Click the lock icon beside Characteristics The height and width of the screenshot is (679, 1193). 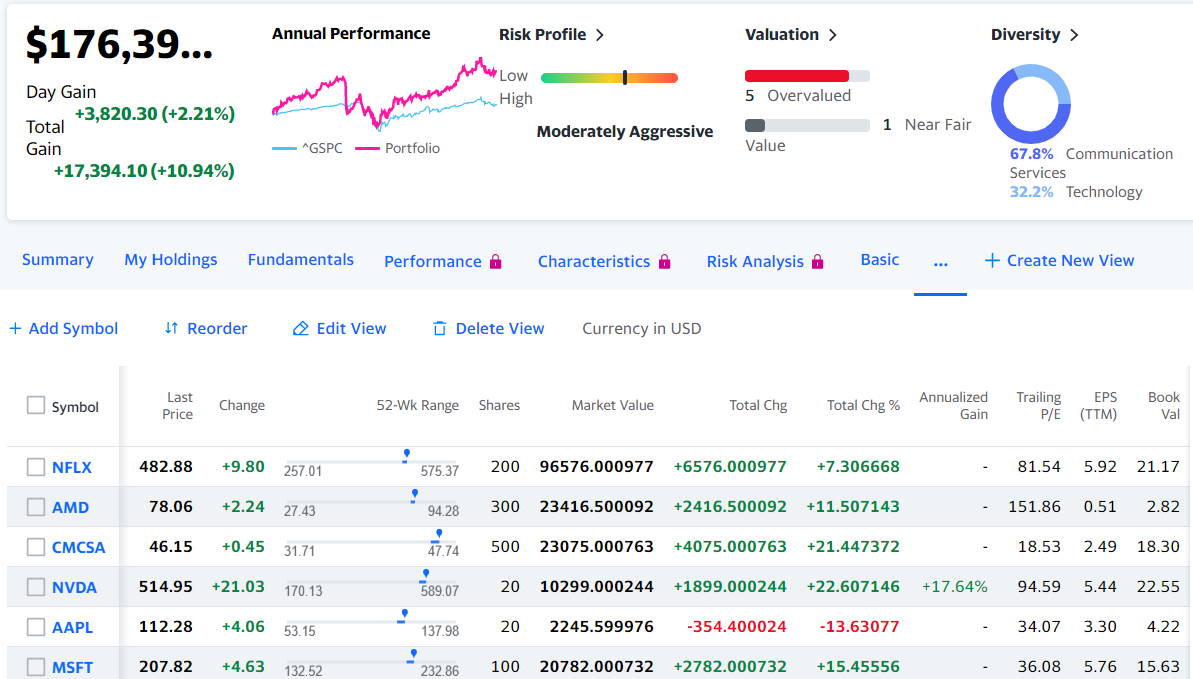pos(664,260)
